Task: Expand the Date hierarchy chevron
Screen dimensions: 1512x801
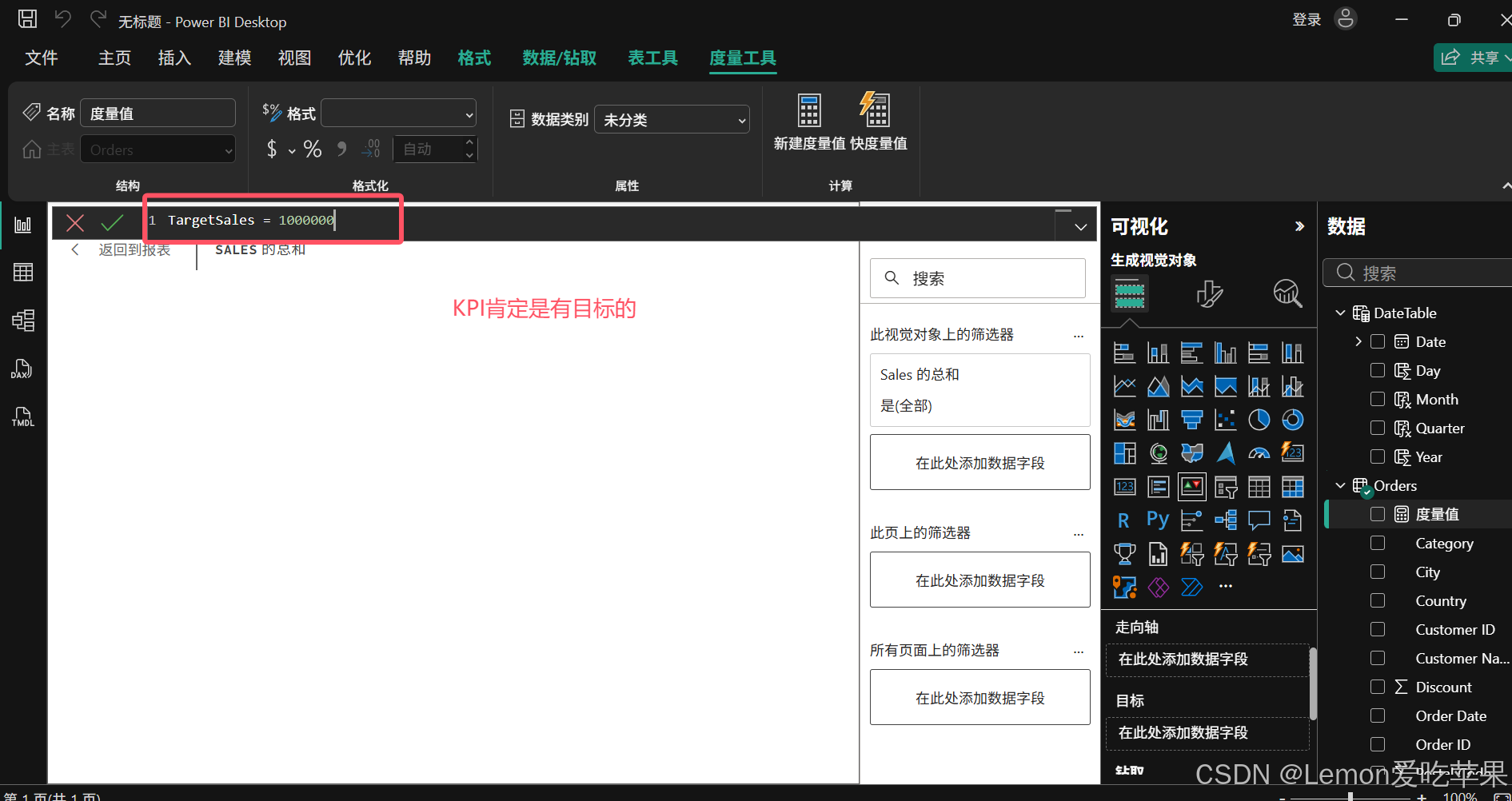Action: (1358, 341)
